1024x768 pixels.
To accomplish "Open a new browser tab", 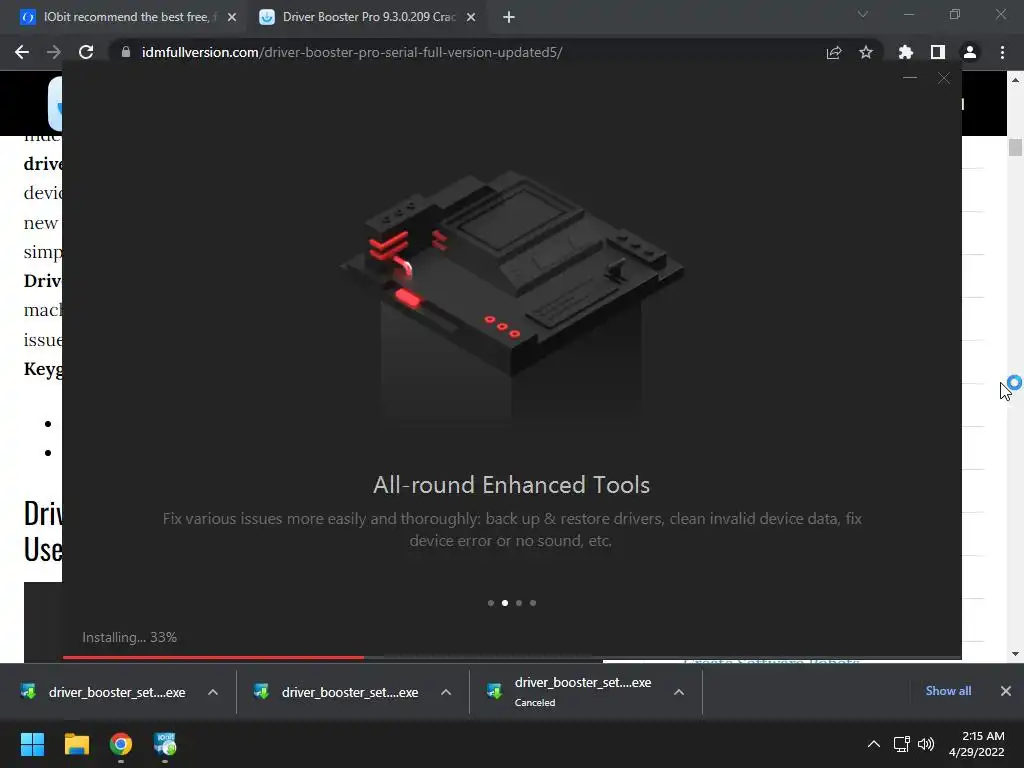I will point(509,17).
